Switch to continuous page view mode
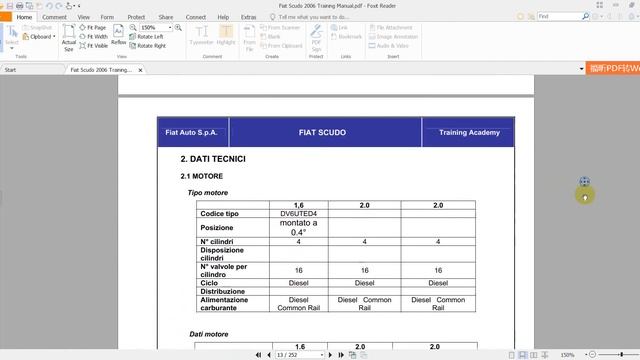The image size is (640, 360). pos(522,355)
